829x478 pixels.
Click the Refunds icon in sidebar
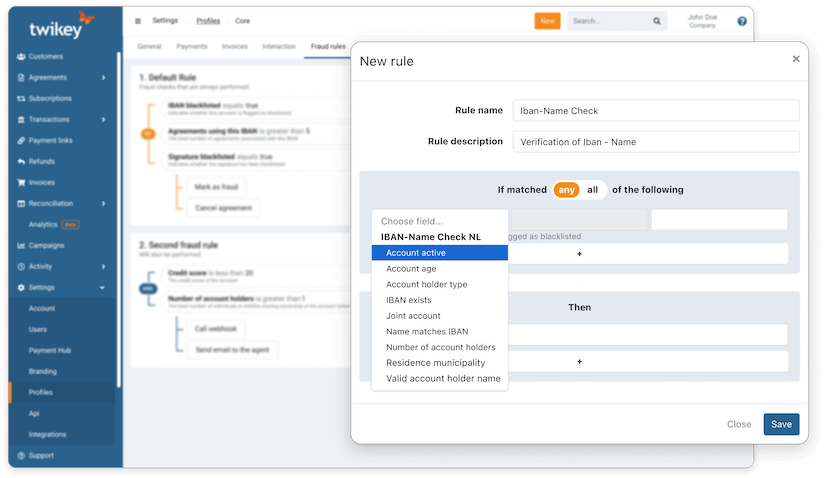tap(21, 161)
